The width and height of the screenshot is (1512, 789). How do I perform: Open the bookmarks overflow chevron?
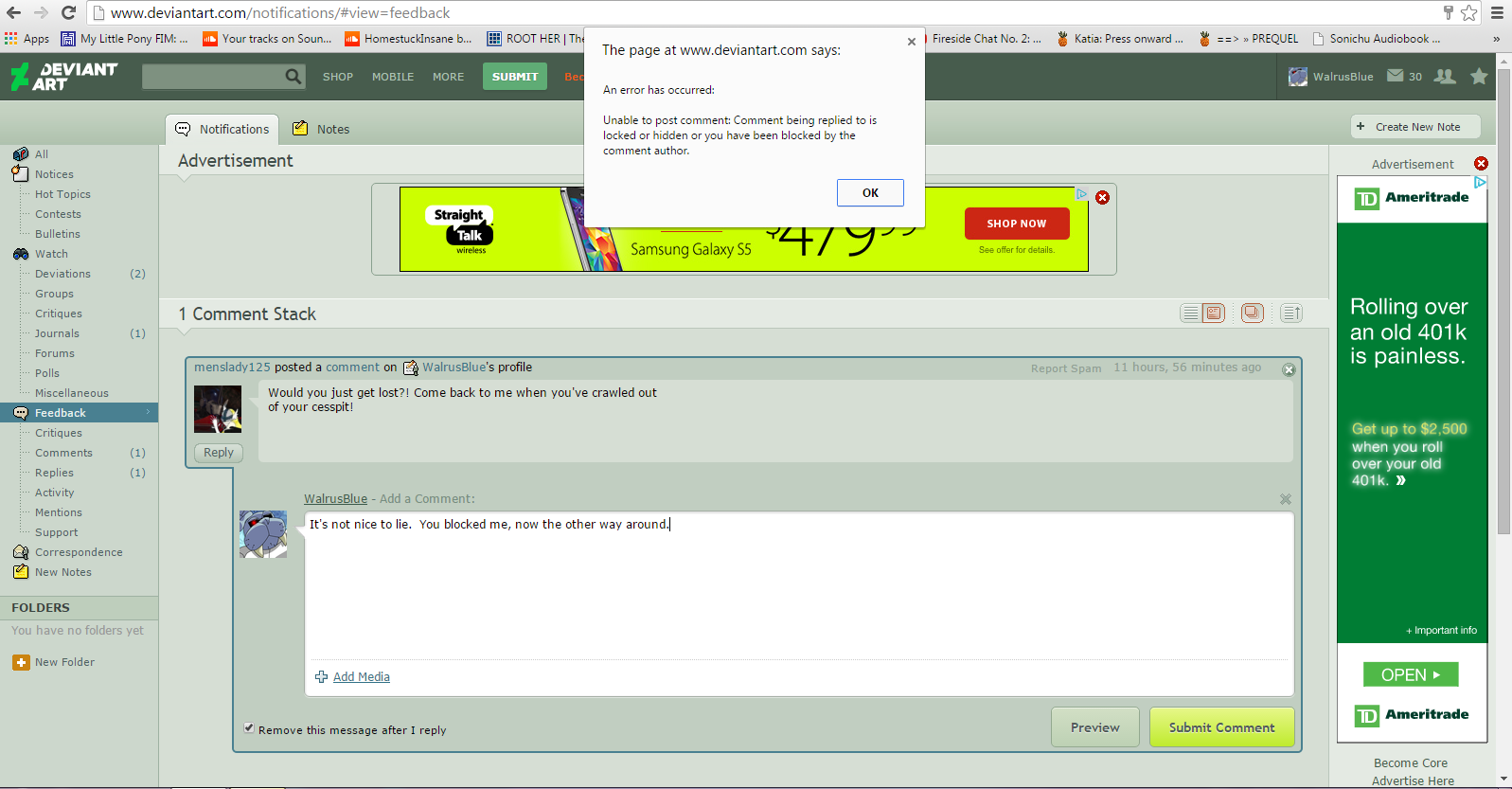point(1496,39)
